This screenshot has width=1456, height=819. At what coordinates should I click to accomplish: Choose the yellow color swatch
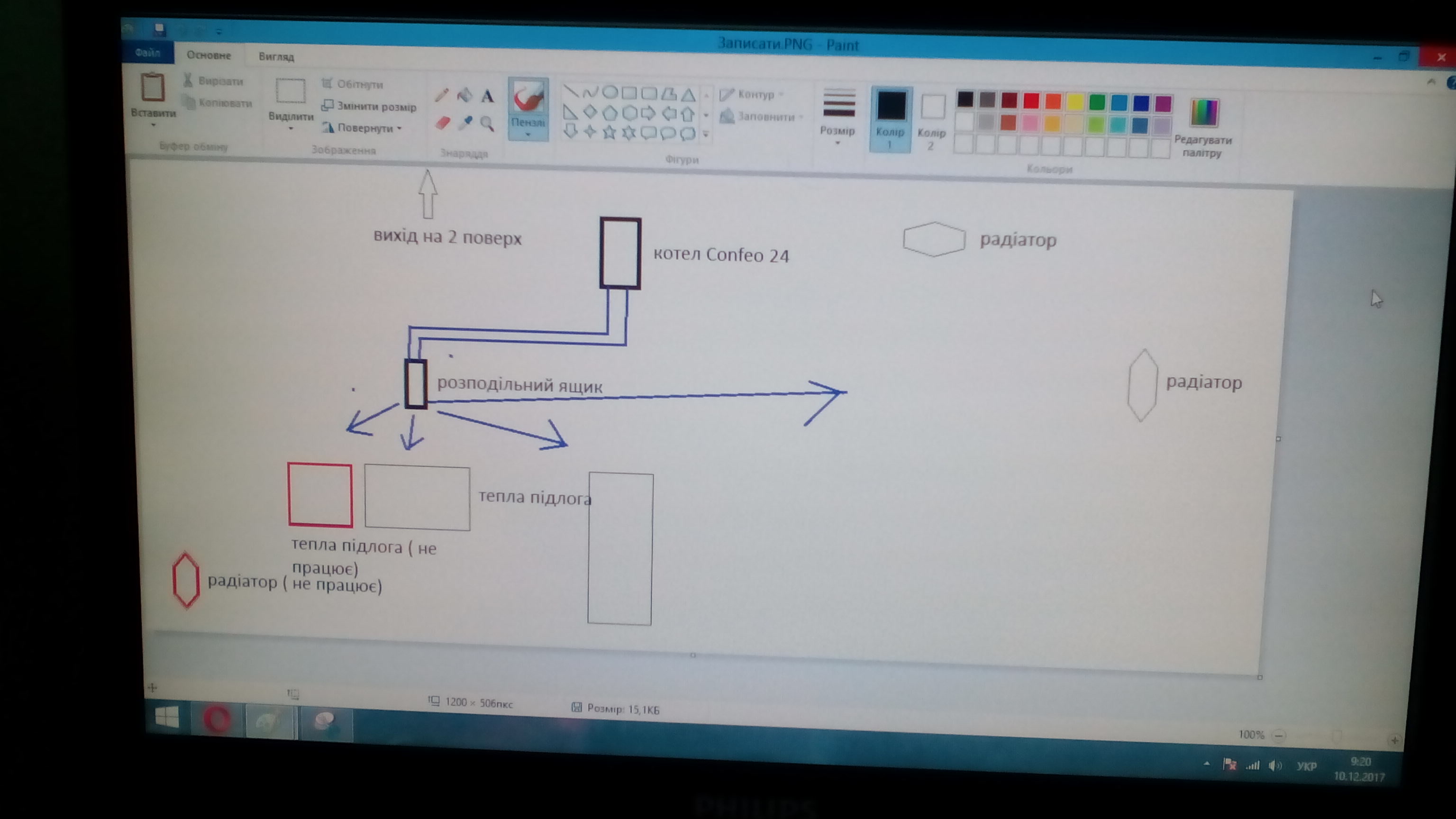[x=1075, y=102]
